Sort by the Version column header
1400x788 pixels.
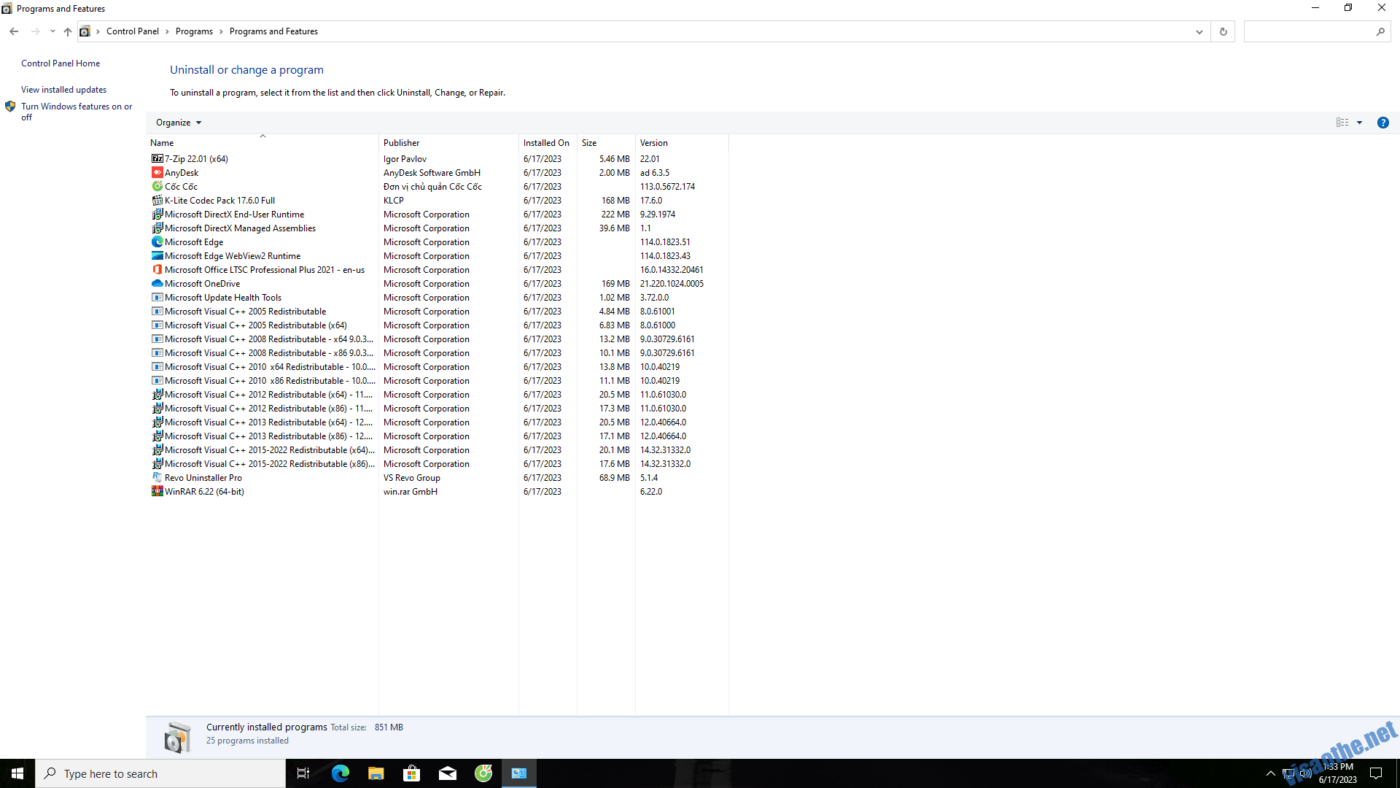click(x=682, y=143)
